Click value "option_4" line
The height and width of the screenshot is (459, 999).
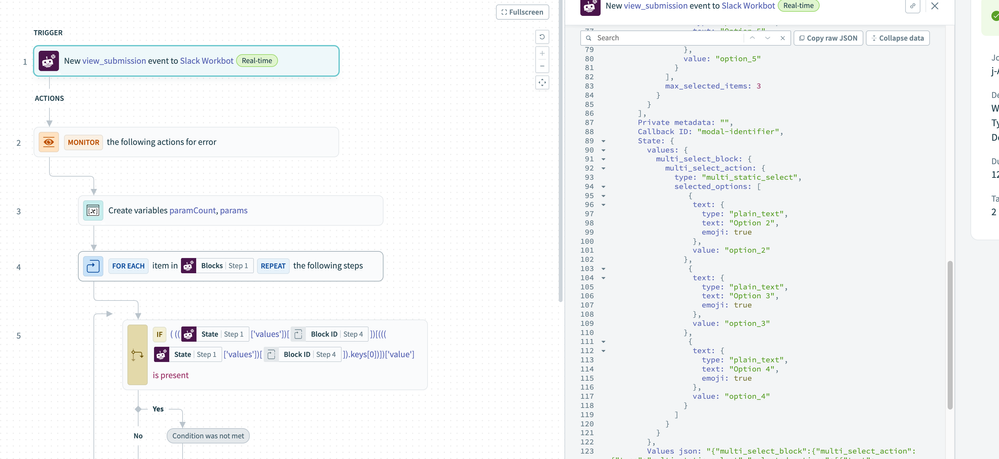(x=731, y=397)
